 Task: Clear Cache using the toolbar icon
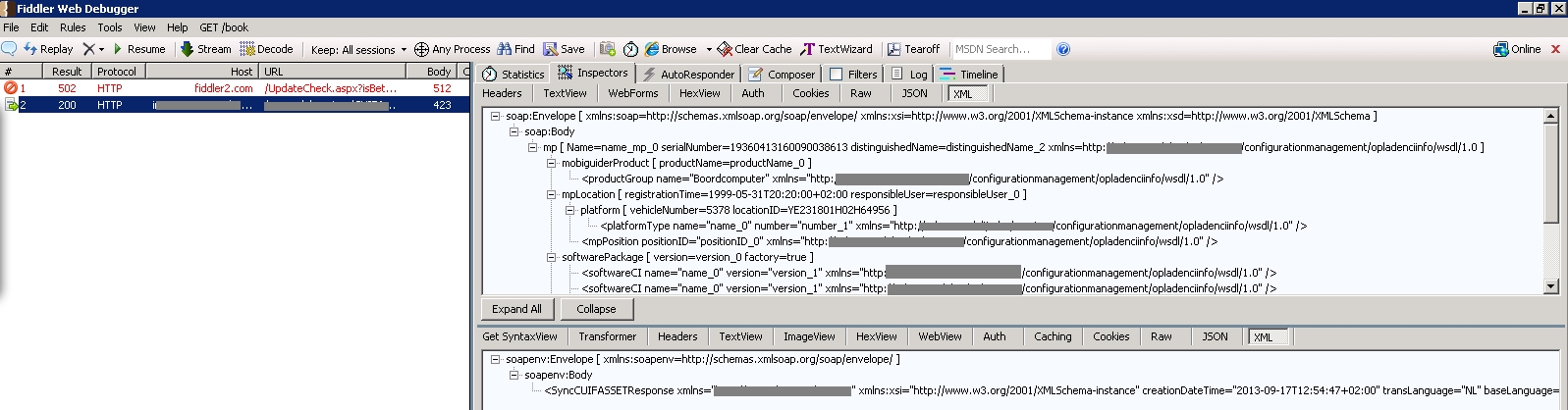(x=725, y=49)
